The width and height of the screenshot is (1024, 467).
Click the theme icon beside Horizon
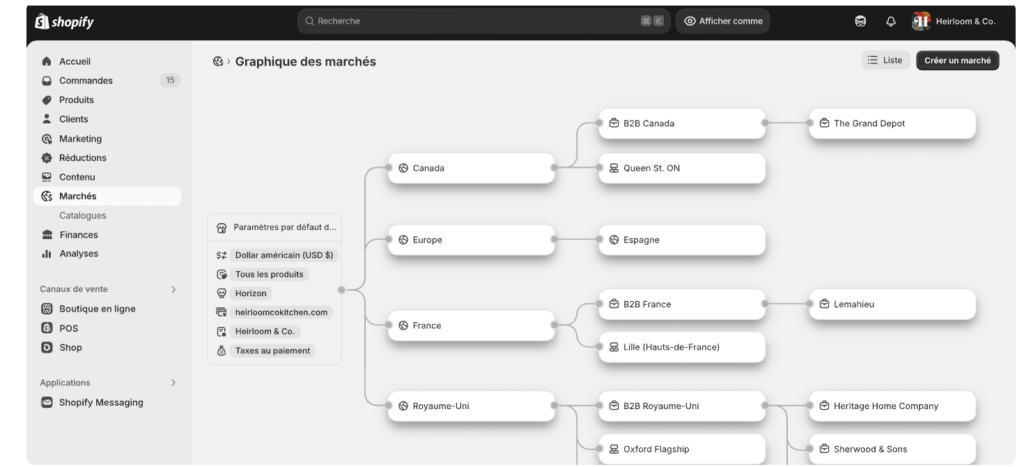click(x=221, y=293)
